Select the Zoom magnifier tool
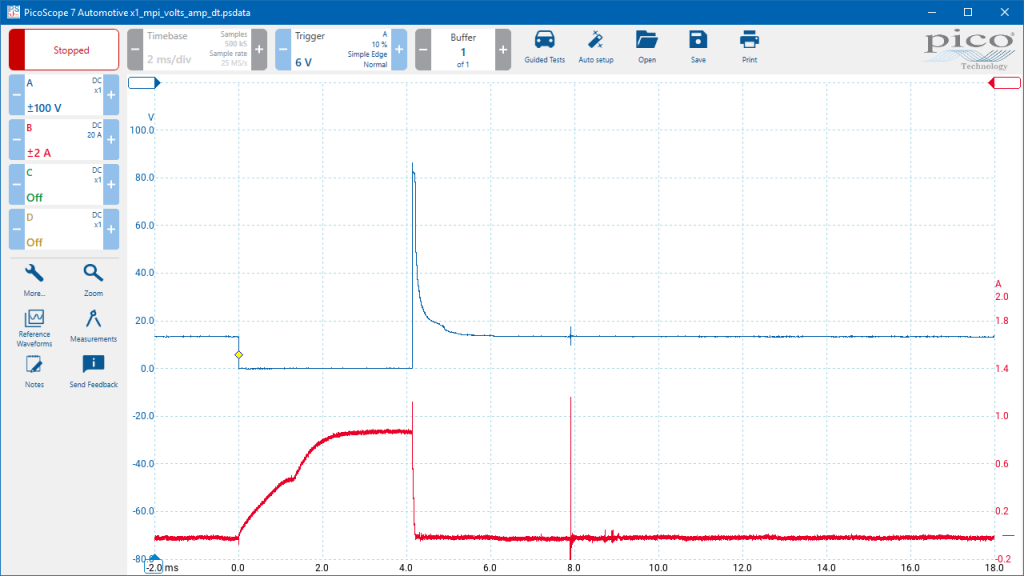This screenshot has height=576, width=1024. pyautogui.click(x=93, y=280)
